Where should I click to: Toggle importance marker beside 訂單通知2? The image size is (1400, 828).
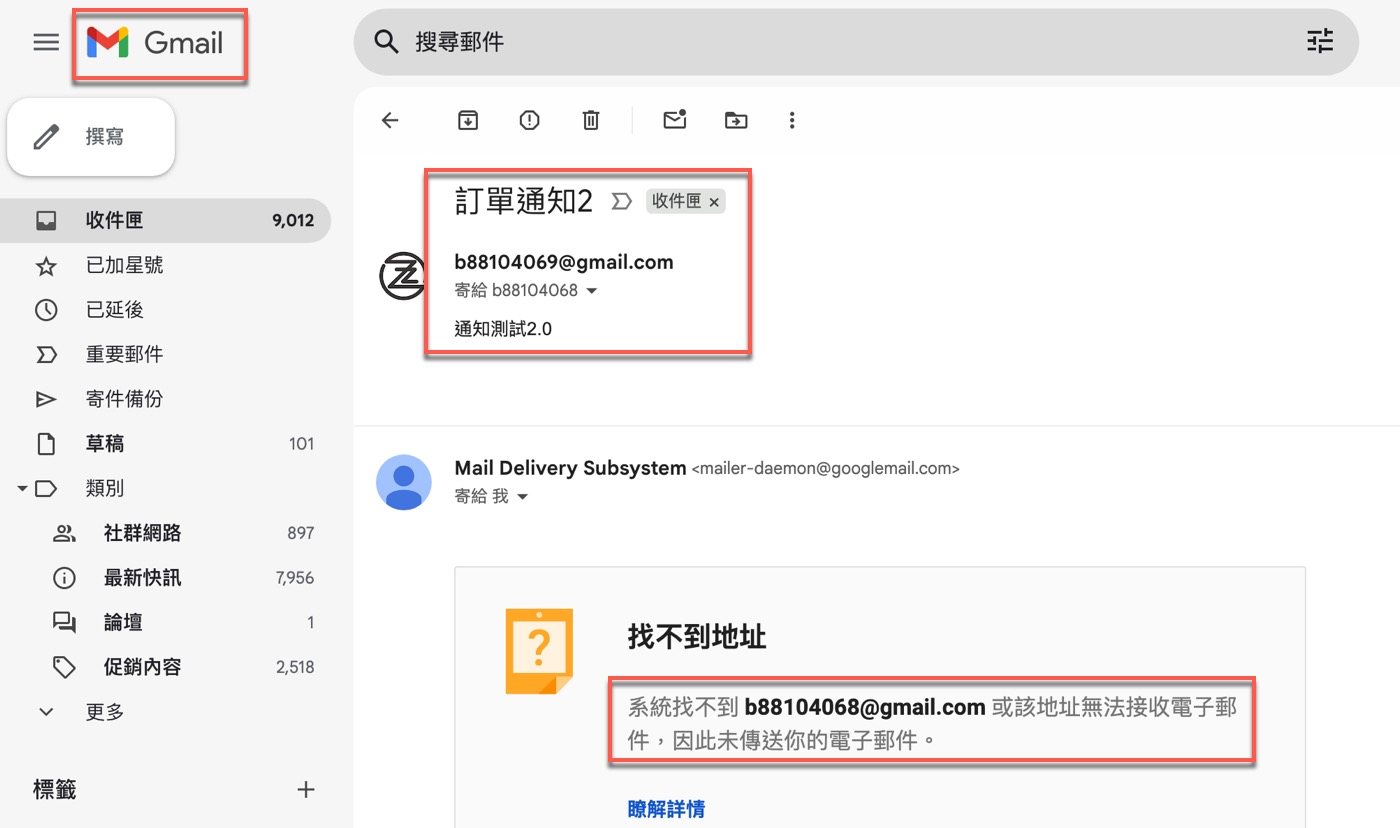pos(621,202)
